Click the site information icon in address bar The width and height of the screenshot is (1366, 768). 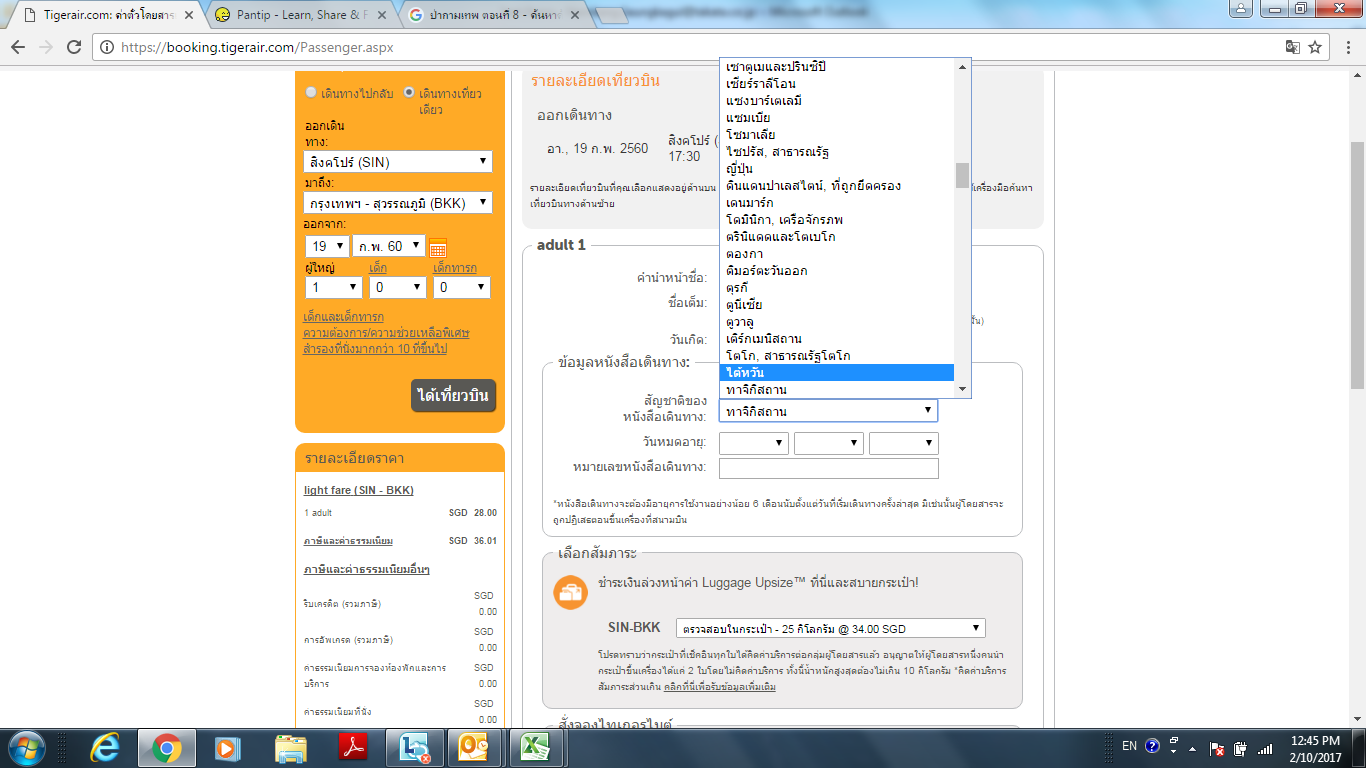[108, 47]
